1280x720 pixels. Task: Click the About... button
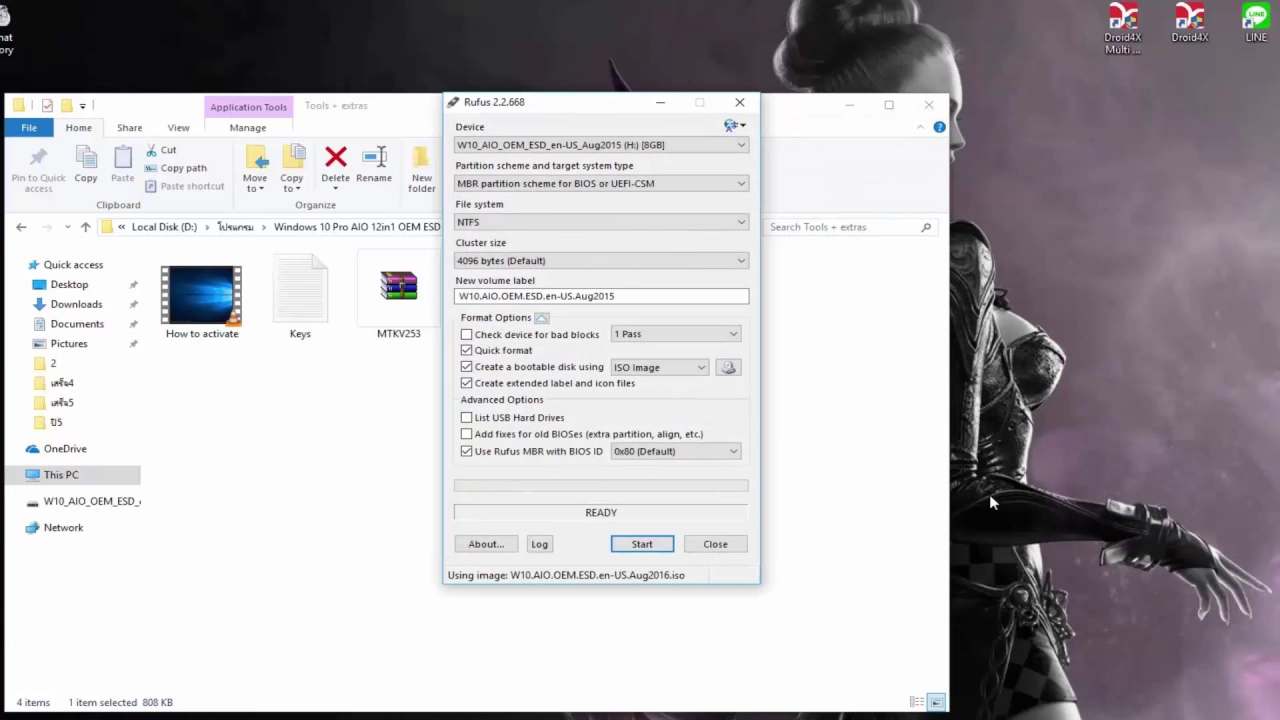486,544
